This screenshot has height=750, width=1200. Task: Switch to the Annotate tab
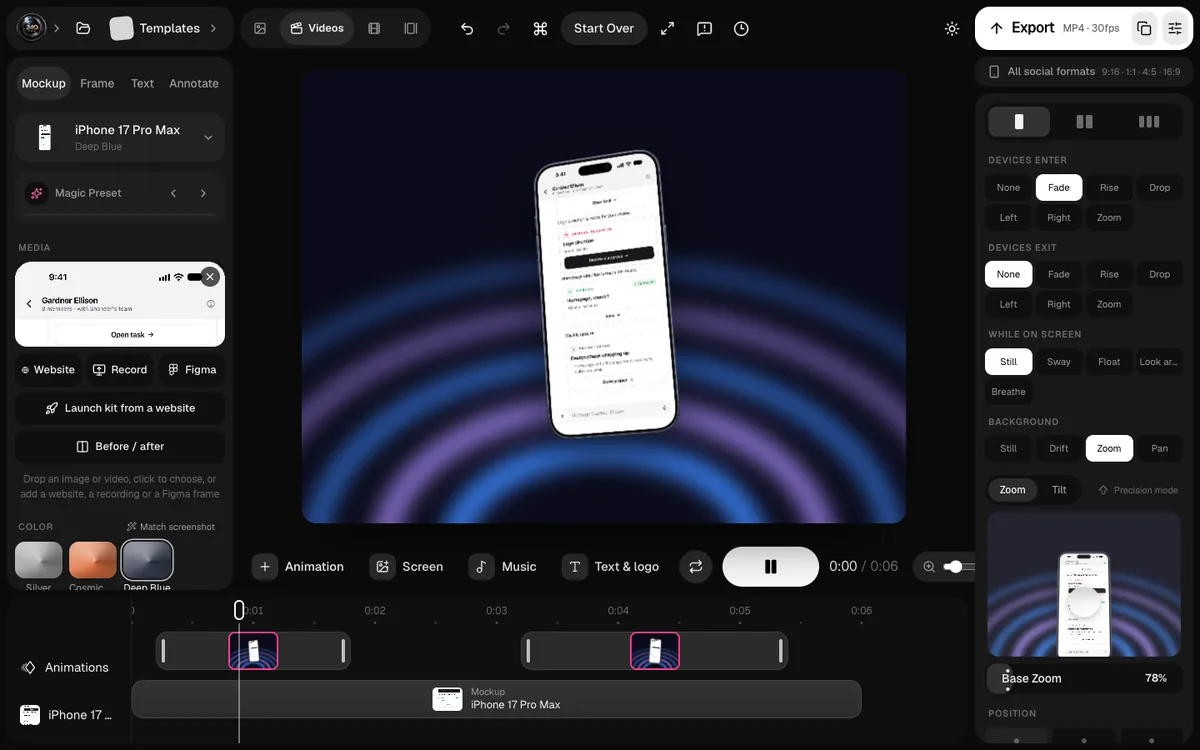click(x=194, y=83)
